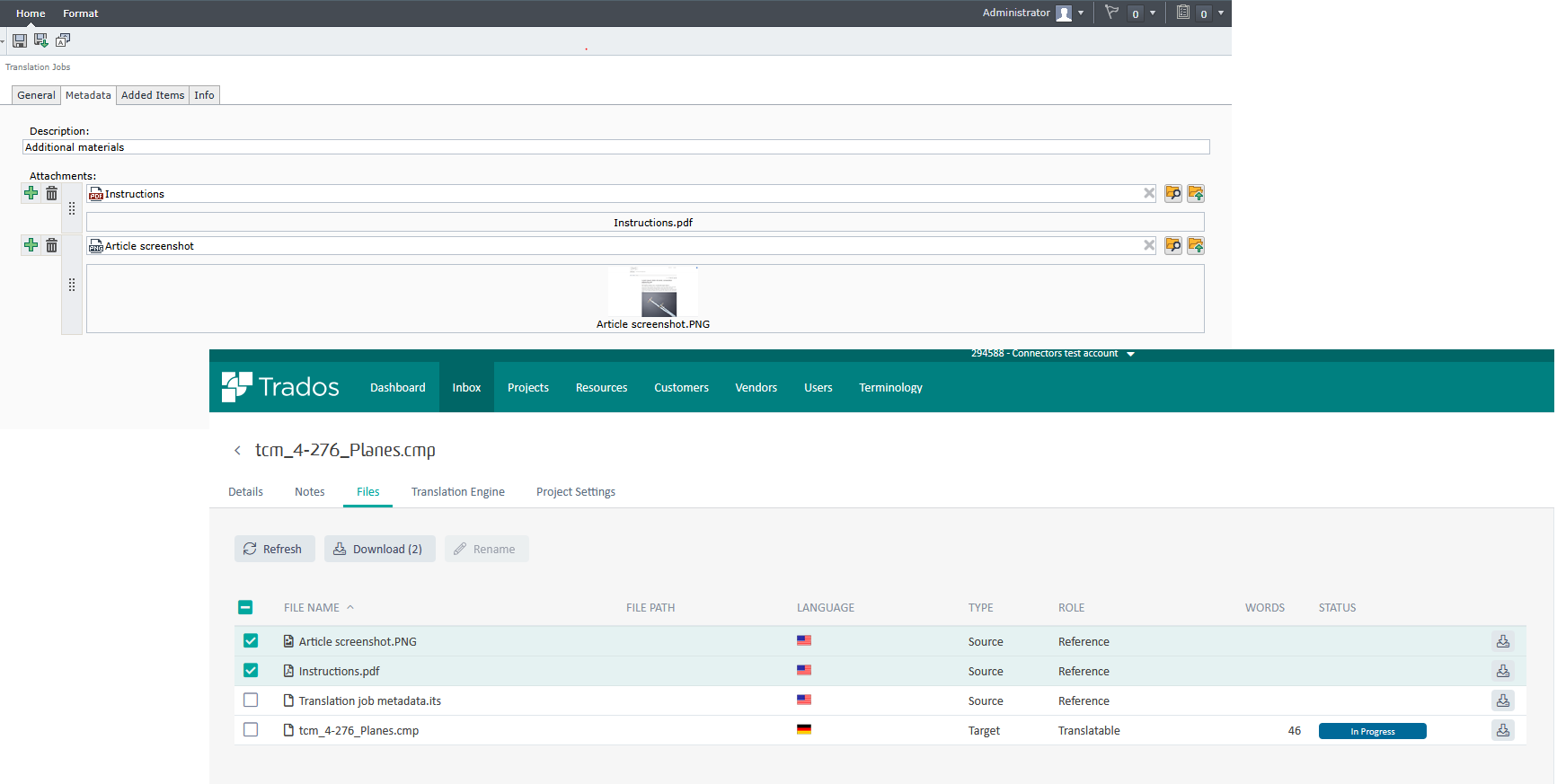Click the Download (2) button
The image size is (1557, 784).
click(x=379, y=549)
